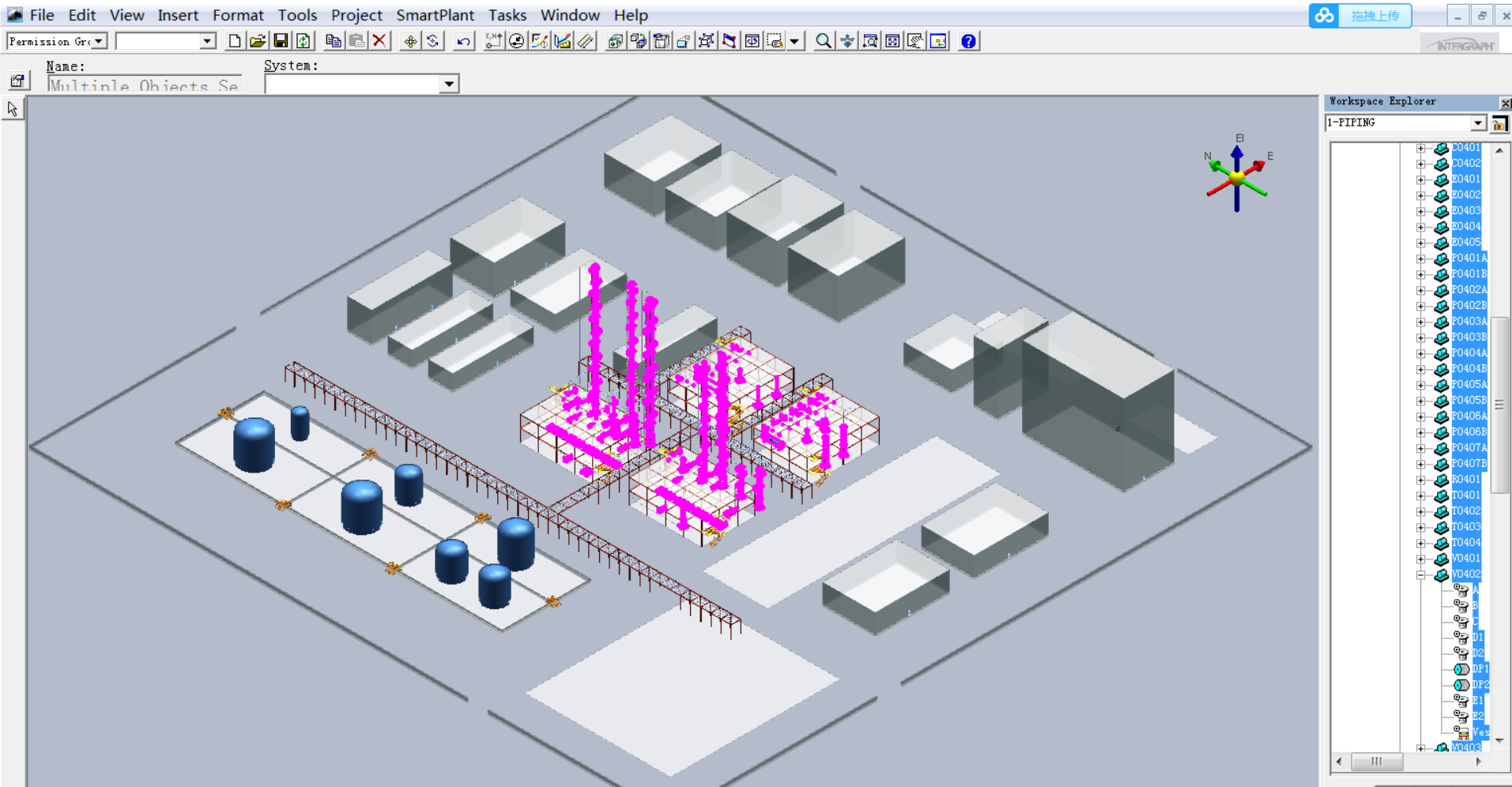The width and height of the screenshot is (1512, 787).
Task: Select the C0402 tree item
Action: [x=1465, y=164]
